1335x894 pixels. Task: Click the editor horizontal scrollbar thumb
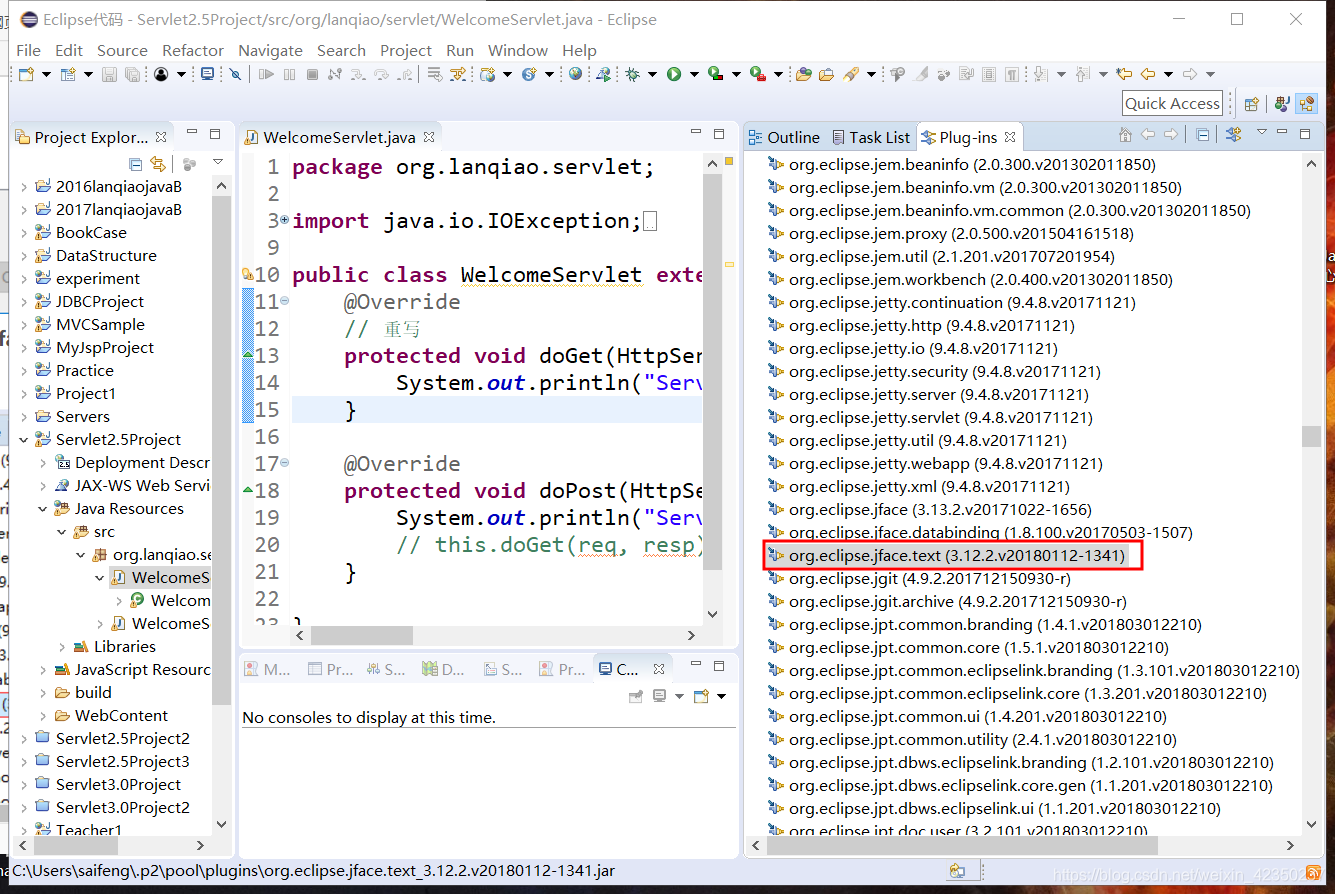point(361,635)
